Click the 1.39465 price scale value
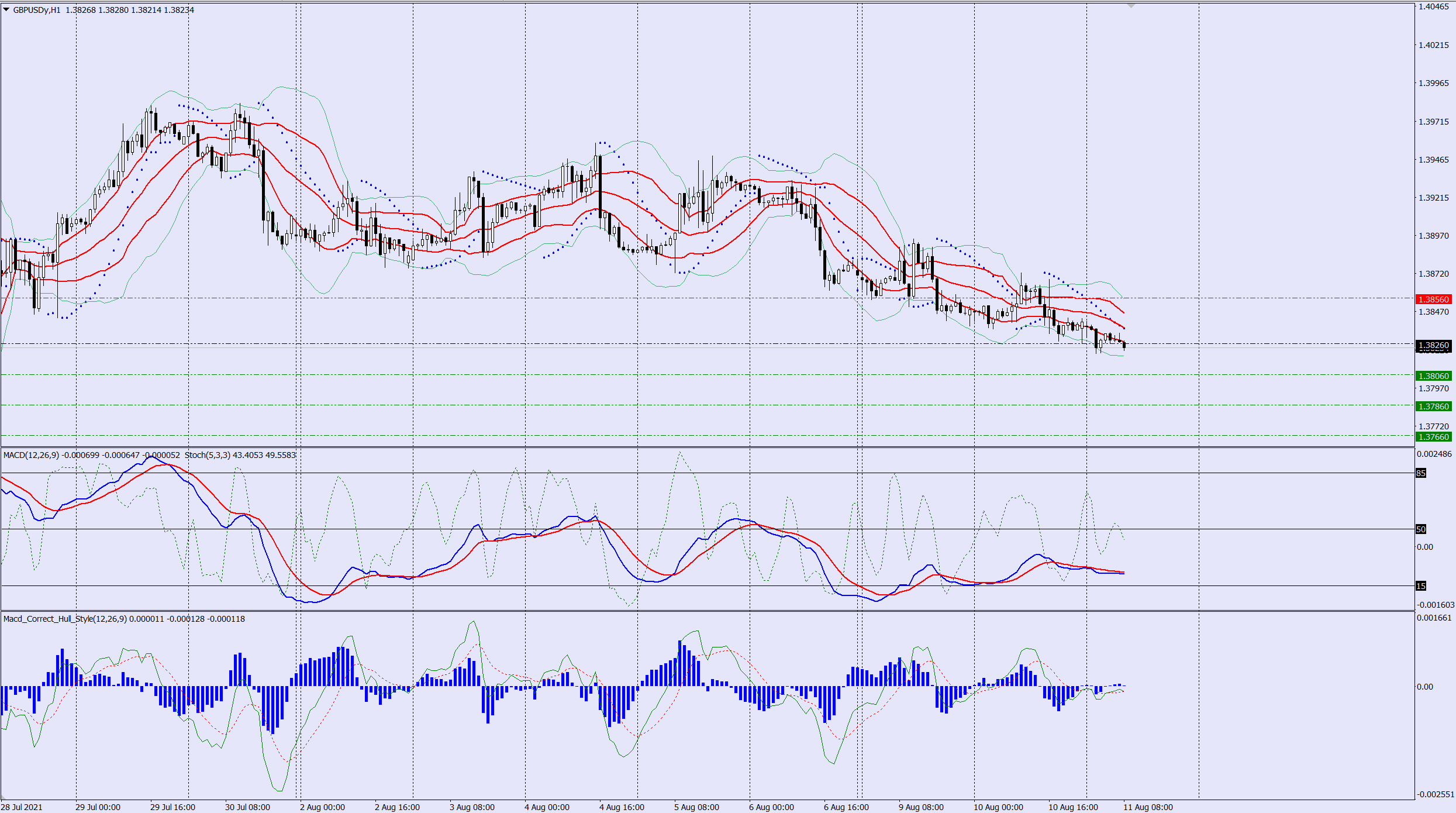The height and width of the screenshot is (813, 1456). [1434, 160]
